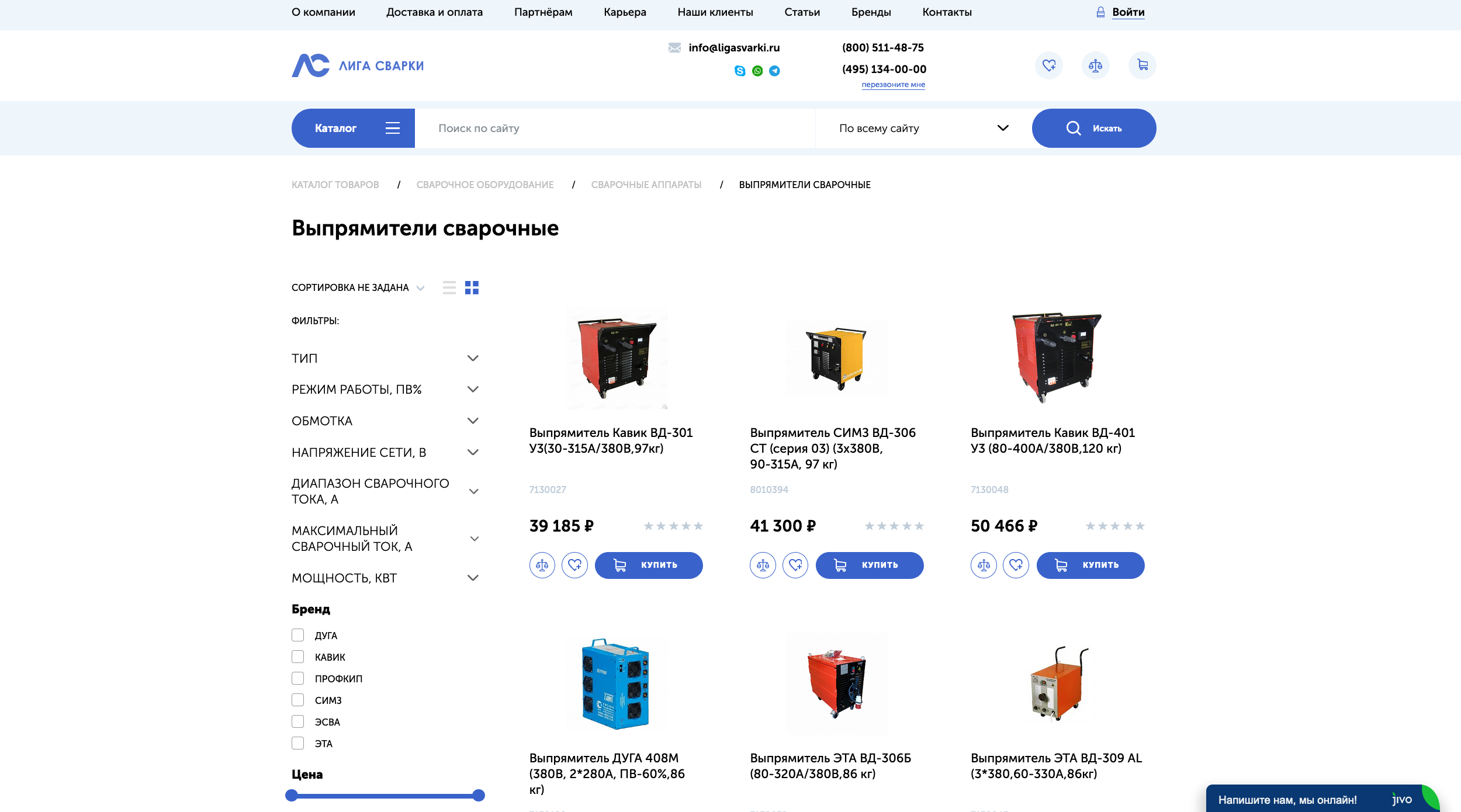This screenshot has width=1461, height=812.
Task: Check the ЭСВА brand filter
Action: [x=298, y=721]
